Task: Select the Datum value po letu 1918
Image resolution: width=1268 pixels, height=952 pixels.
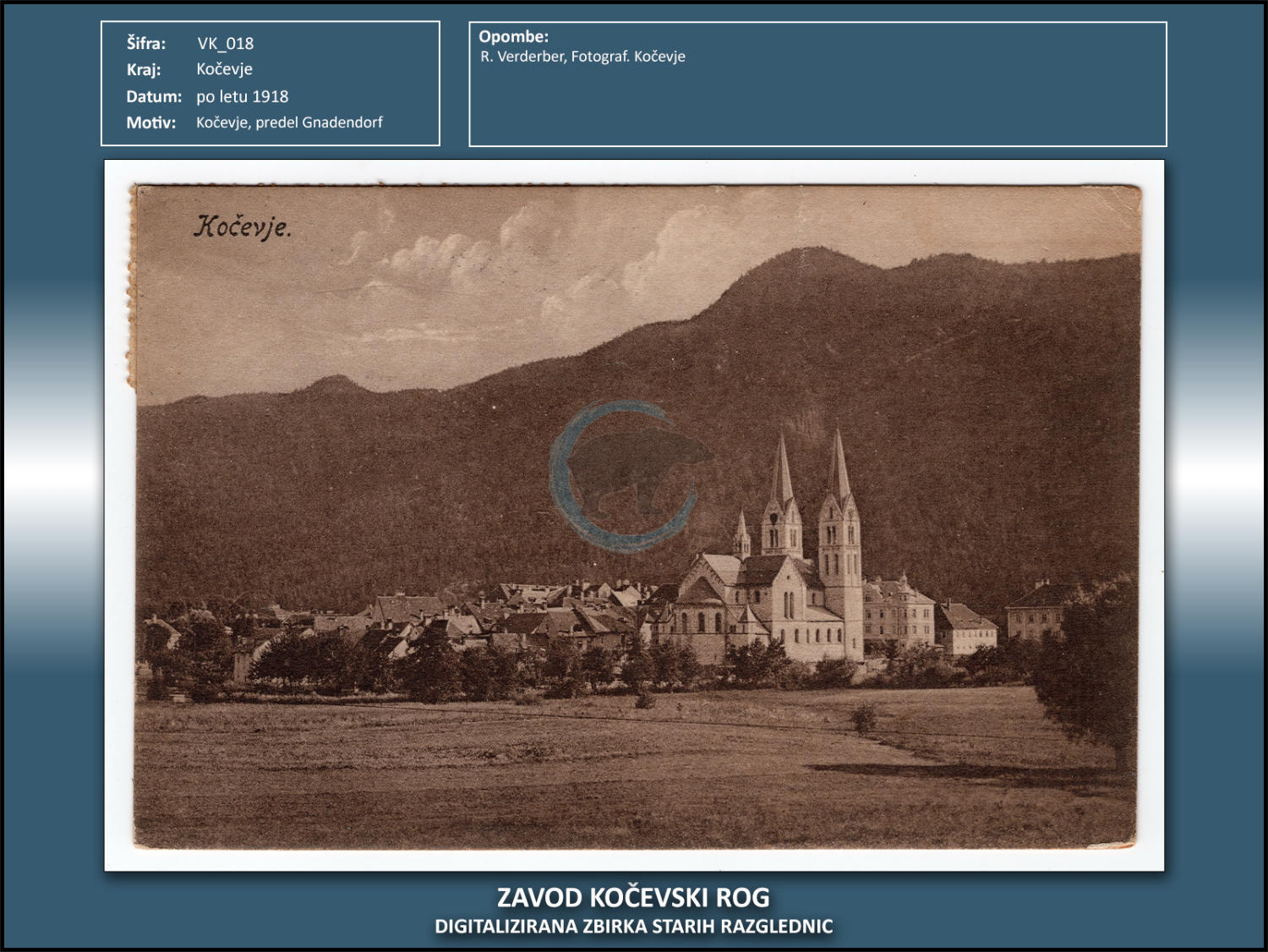Action: coord(242,96)
